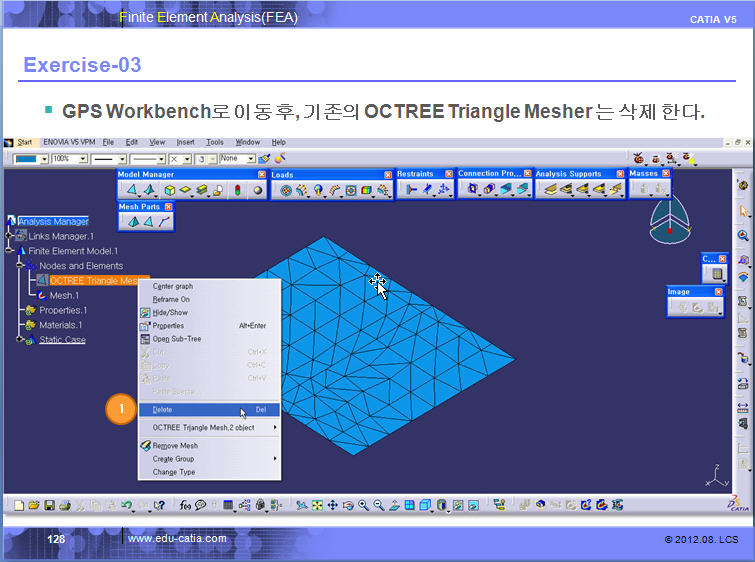This screenshot has width=755, height=562.
Task: Click the What's This help cursor icon
Action: pos(159,505)
